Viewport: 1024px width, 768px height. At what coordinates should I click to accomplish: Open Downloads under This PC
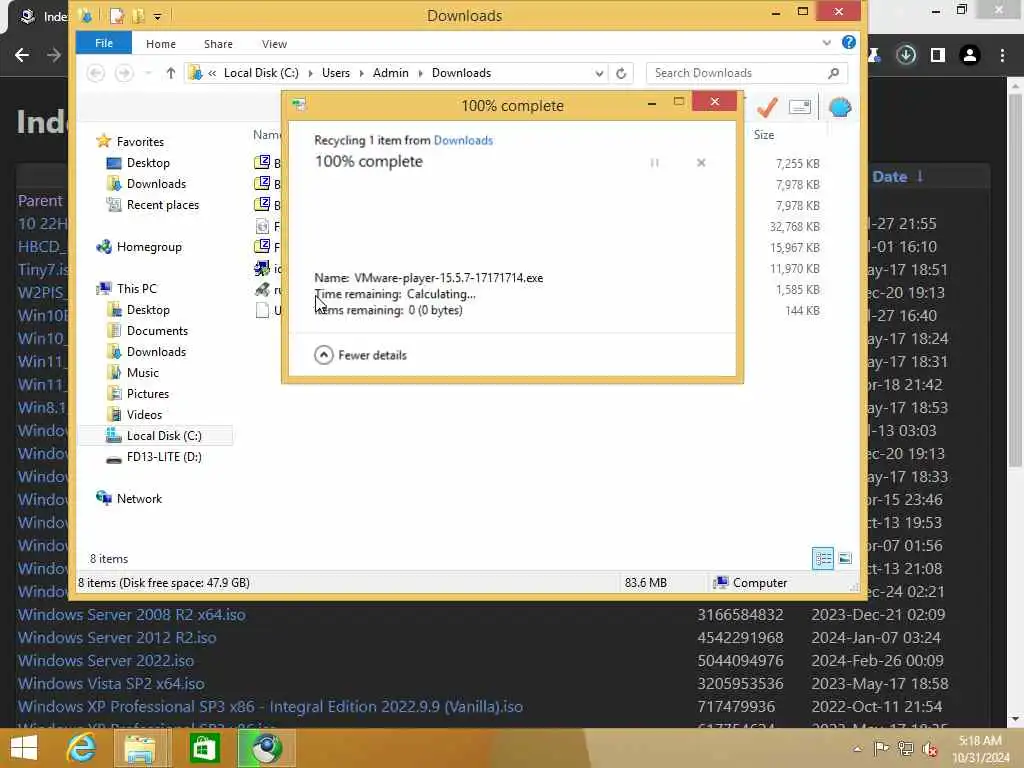coord(156,351)
